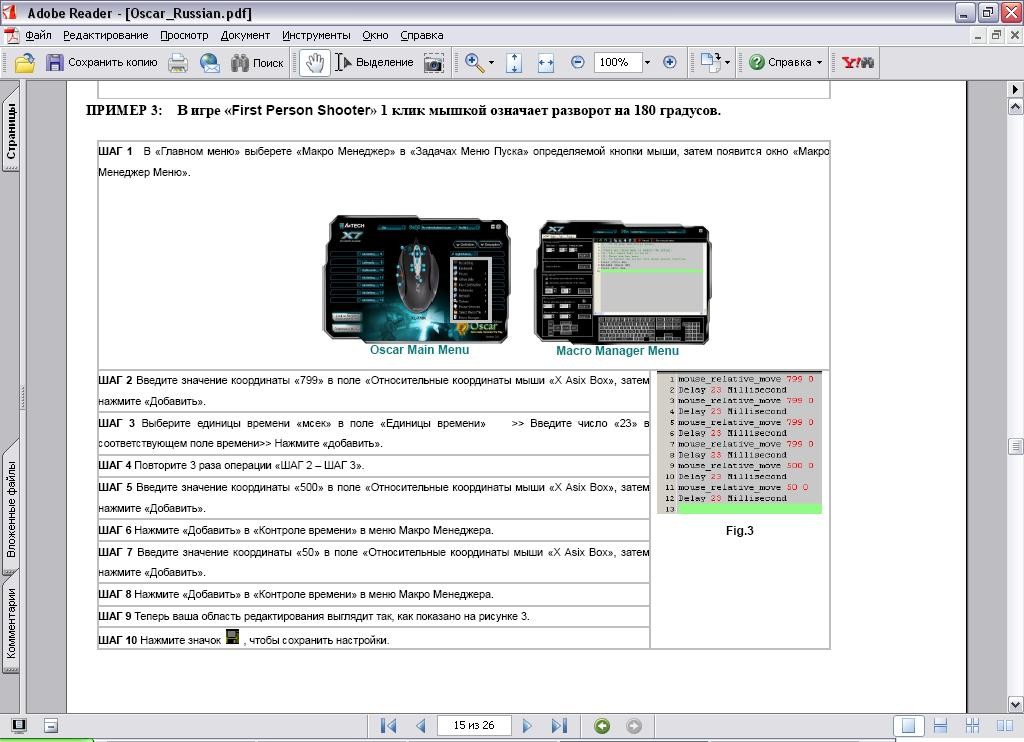Click the Save a copy floppy icon
This screenshot has width=1024, height=742.
54,63
